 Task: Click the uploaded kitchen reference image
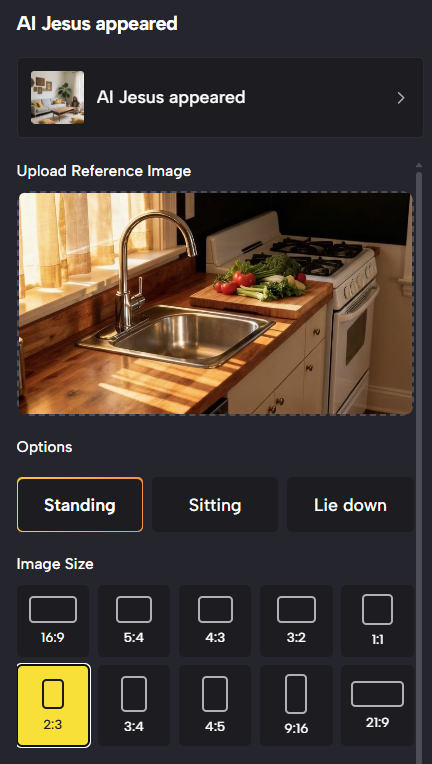(215, 304)
